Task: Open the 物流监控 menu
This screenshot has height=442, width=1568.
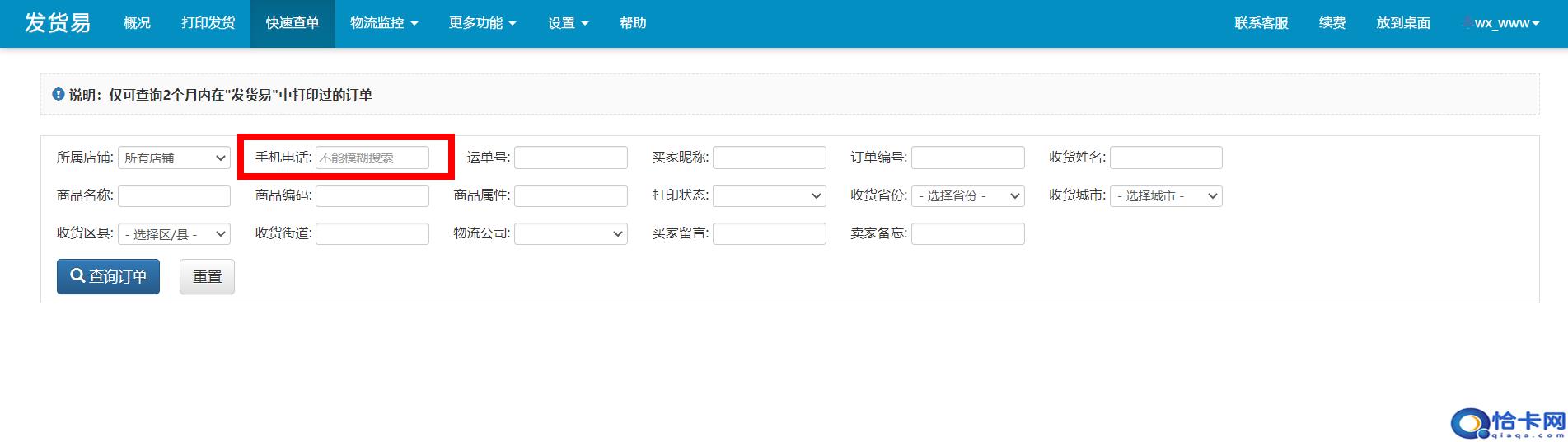Action: tap(384, 23)
